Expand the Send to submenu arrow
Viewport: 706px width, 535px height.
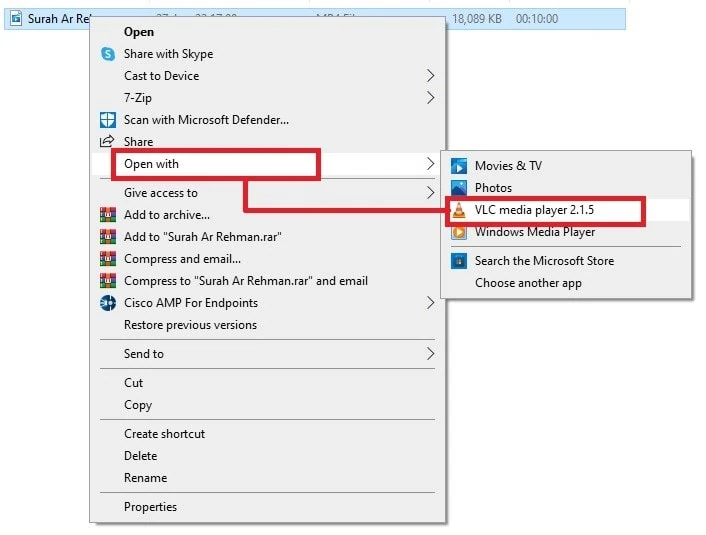tap(430, 354)
